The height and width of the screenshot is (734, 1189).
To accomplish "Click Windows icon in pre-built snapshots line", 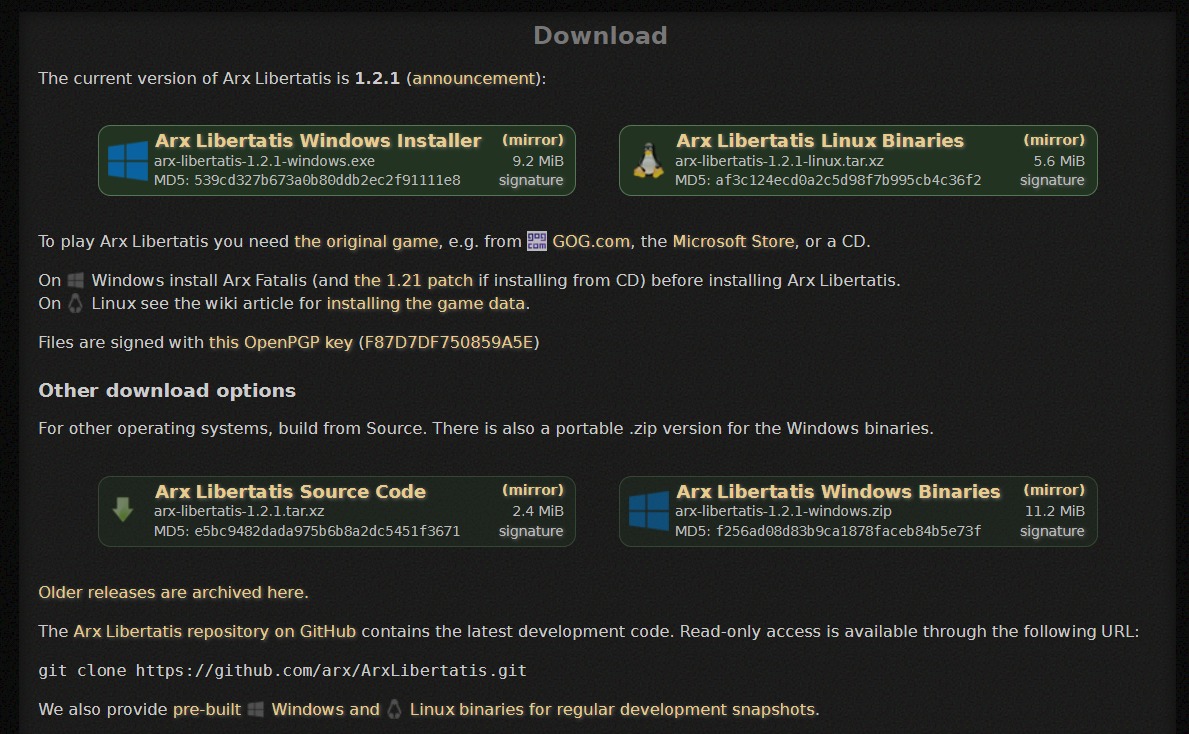I will click(x=256, y=709).
